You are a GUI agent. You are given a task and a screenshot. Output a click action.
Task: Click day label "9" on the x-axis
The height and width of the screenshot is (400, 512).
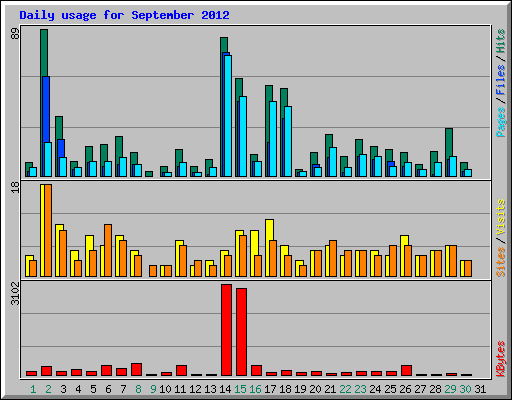[153, 389]
